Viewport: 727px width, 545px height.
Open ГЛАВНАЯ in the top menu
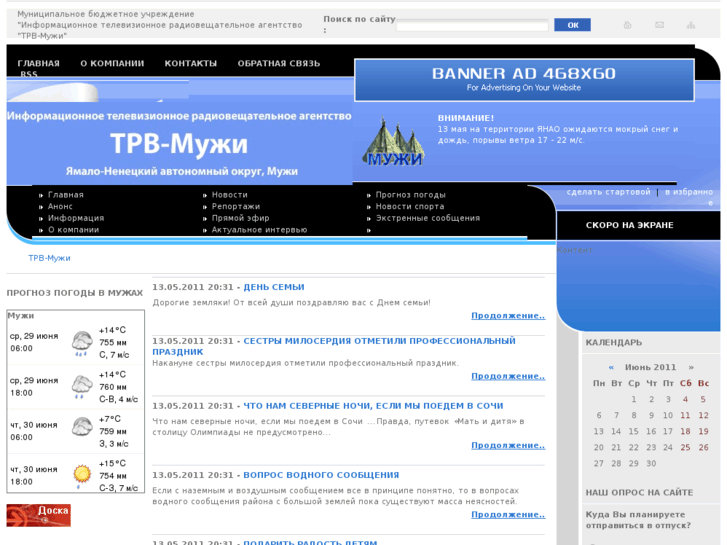coord(38,64)
